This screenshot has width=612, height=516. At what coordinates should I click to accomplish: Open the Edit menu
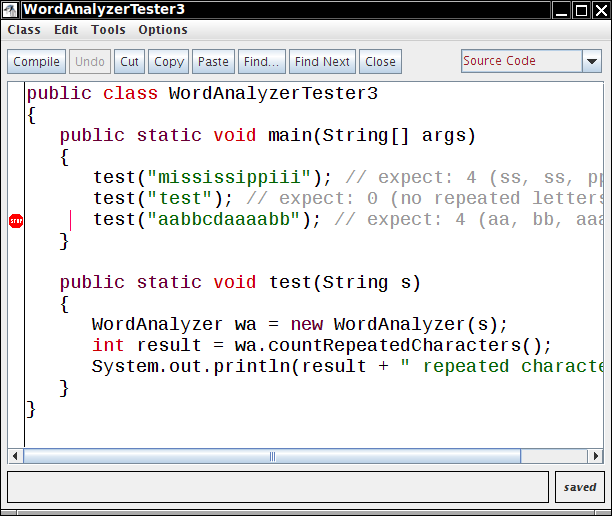[66, 30]
